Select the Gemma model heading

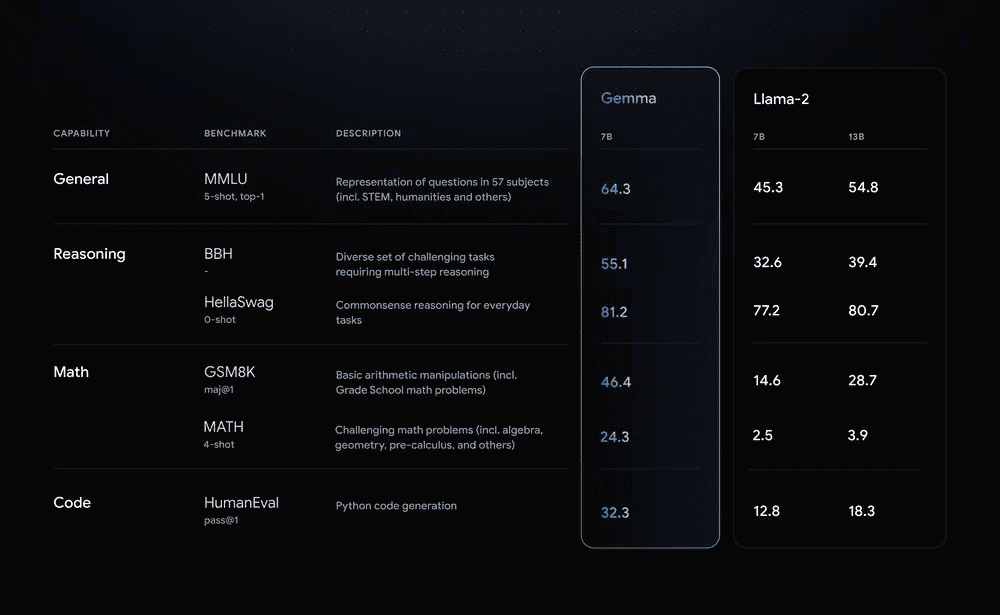pyautogui.click(x=628, y=98)
